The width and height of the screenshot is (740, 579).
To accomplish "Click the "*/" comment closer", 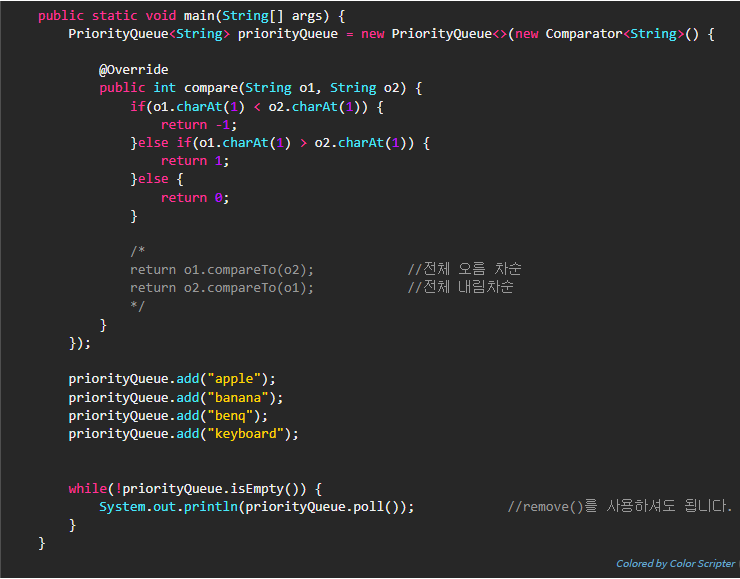I will pos(138,306).
